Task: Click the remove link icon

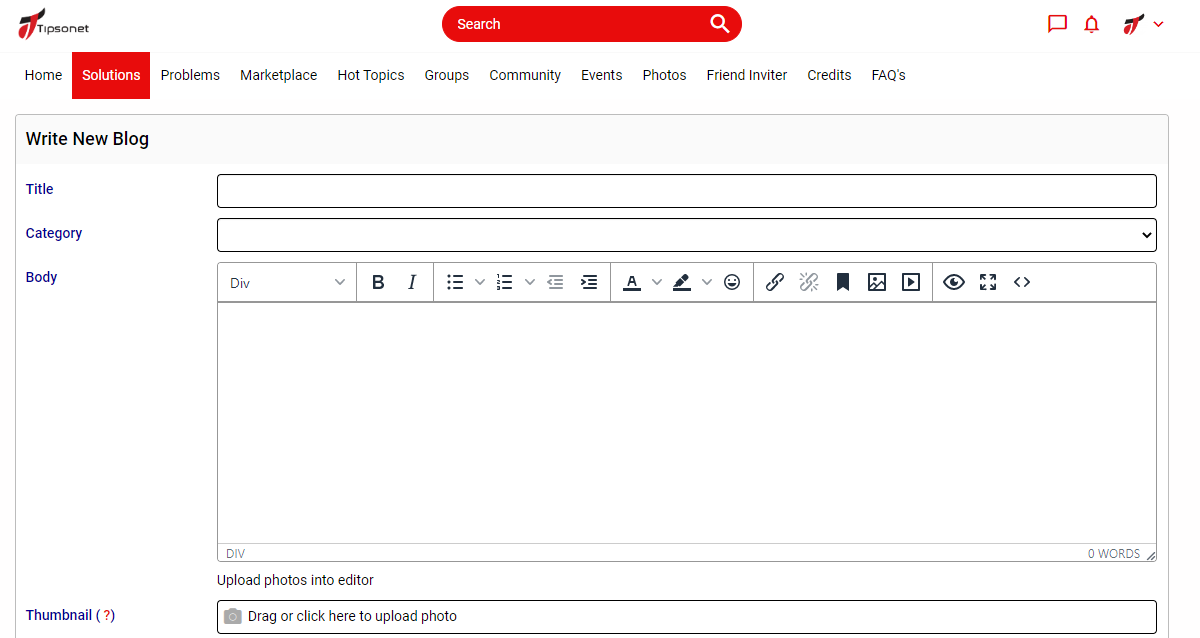Action: [x=809, y=282]
